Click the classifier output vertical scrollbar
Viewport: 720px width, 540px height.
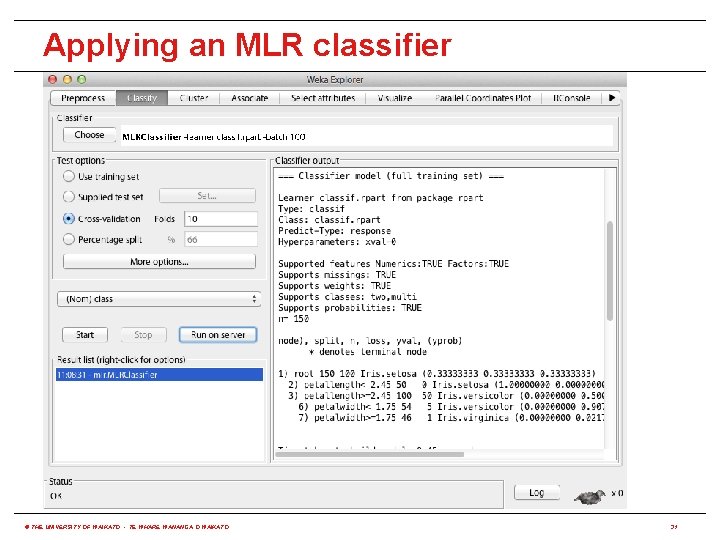[610, 271]
